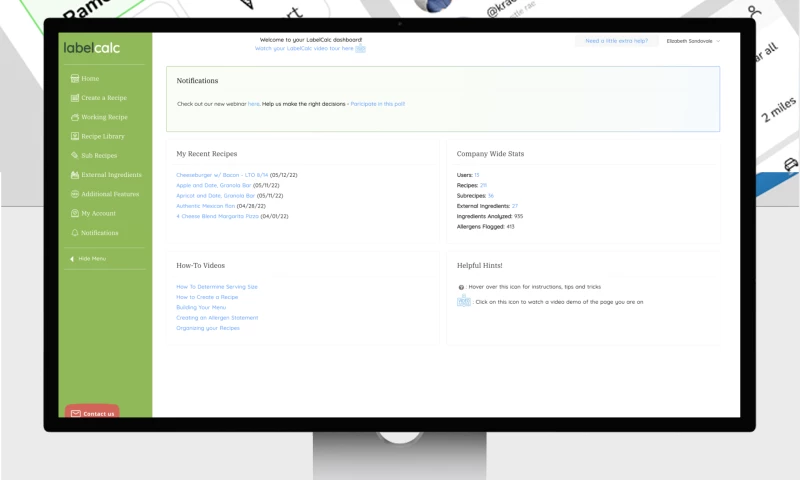Select the Sub Recipes tag icon
The image size is (800, 480).
point(74,155)
